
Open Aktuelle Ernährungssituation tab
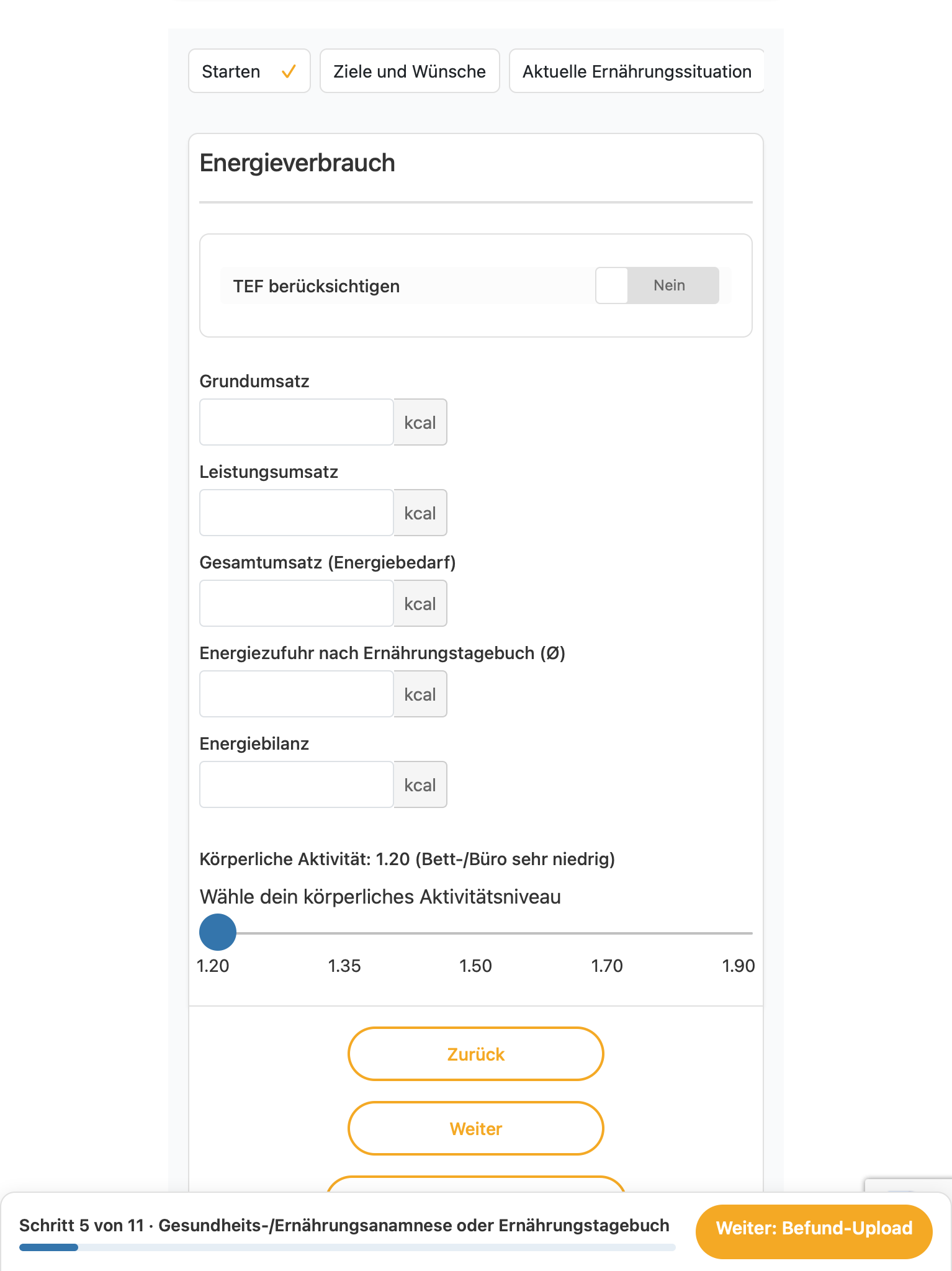pyautogui.click(x=637, y=71)
